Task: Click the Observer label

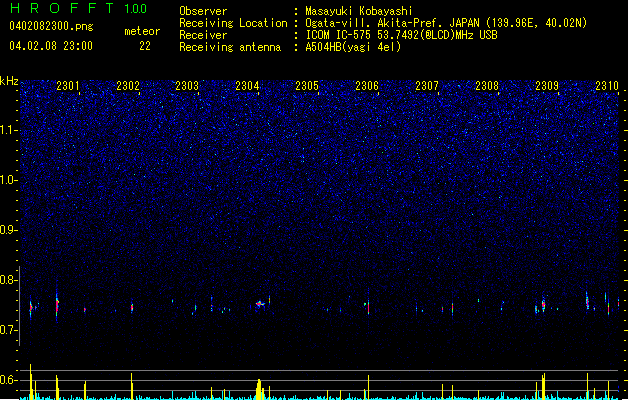Action: [203, 11]
